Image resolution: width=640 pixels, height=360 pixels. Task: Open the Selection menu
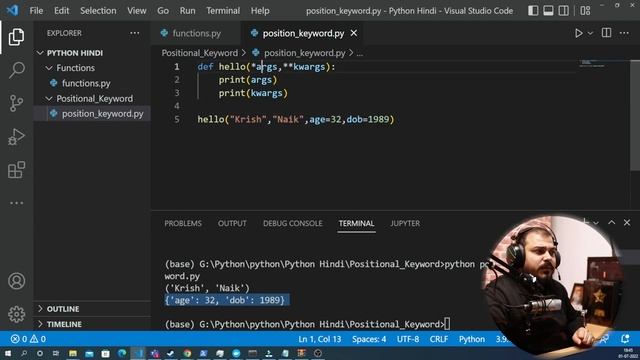tap(98, 11)
